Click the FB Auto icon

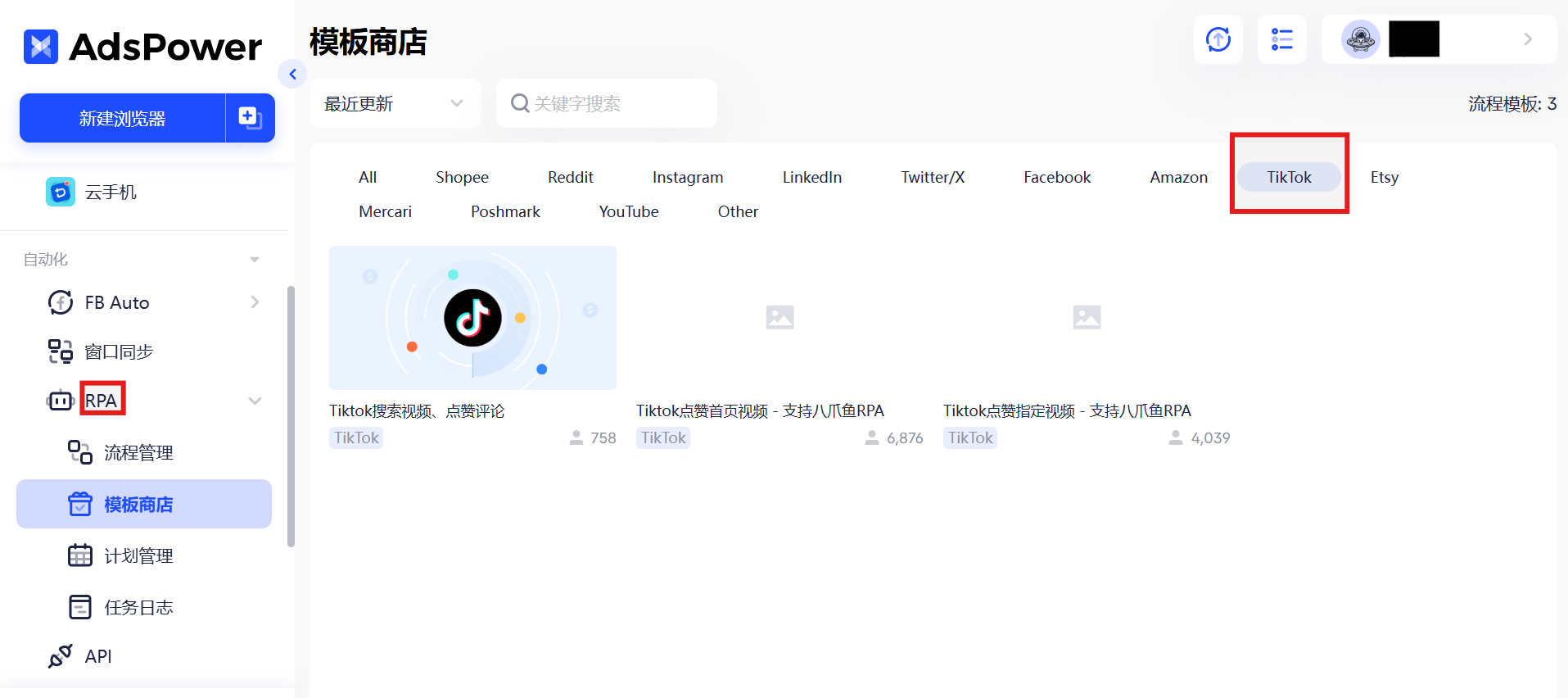click(61, 302)
